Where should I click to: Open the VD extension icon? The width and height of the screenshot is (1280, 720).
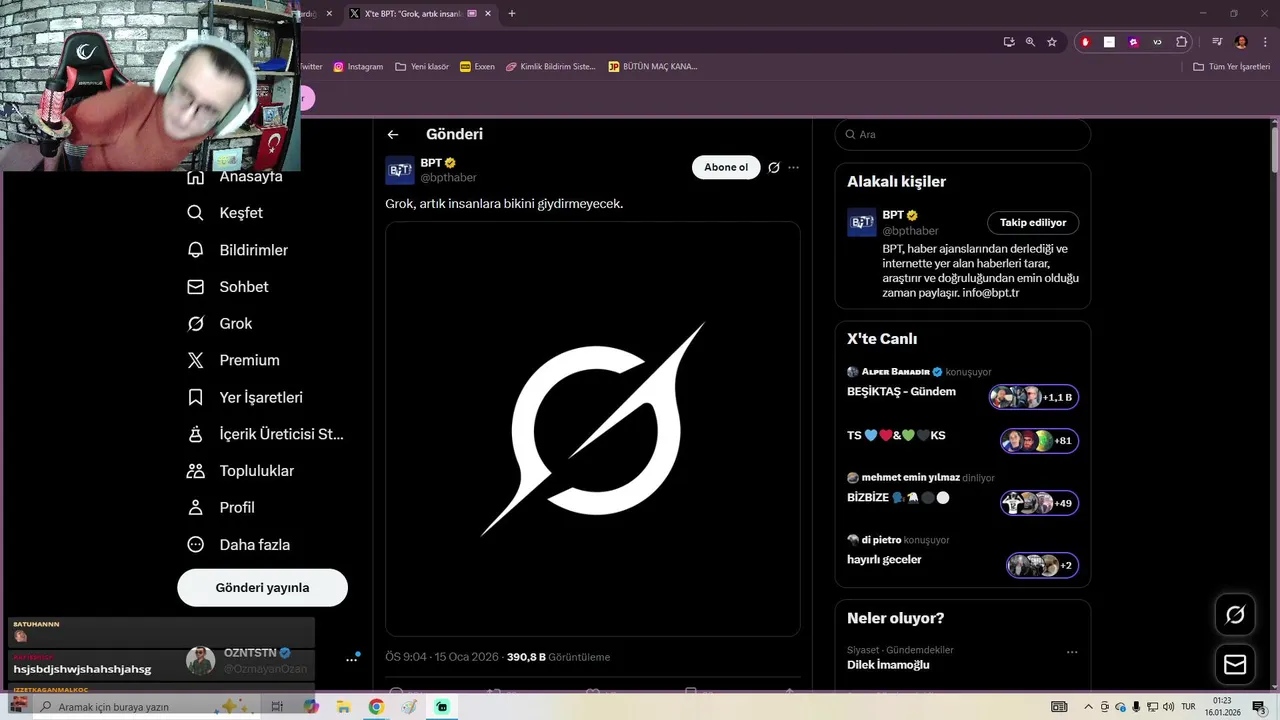(1157, 42)
